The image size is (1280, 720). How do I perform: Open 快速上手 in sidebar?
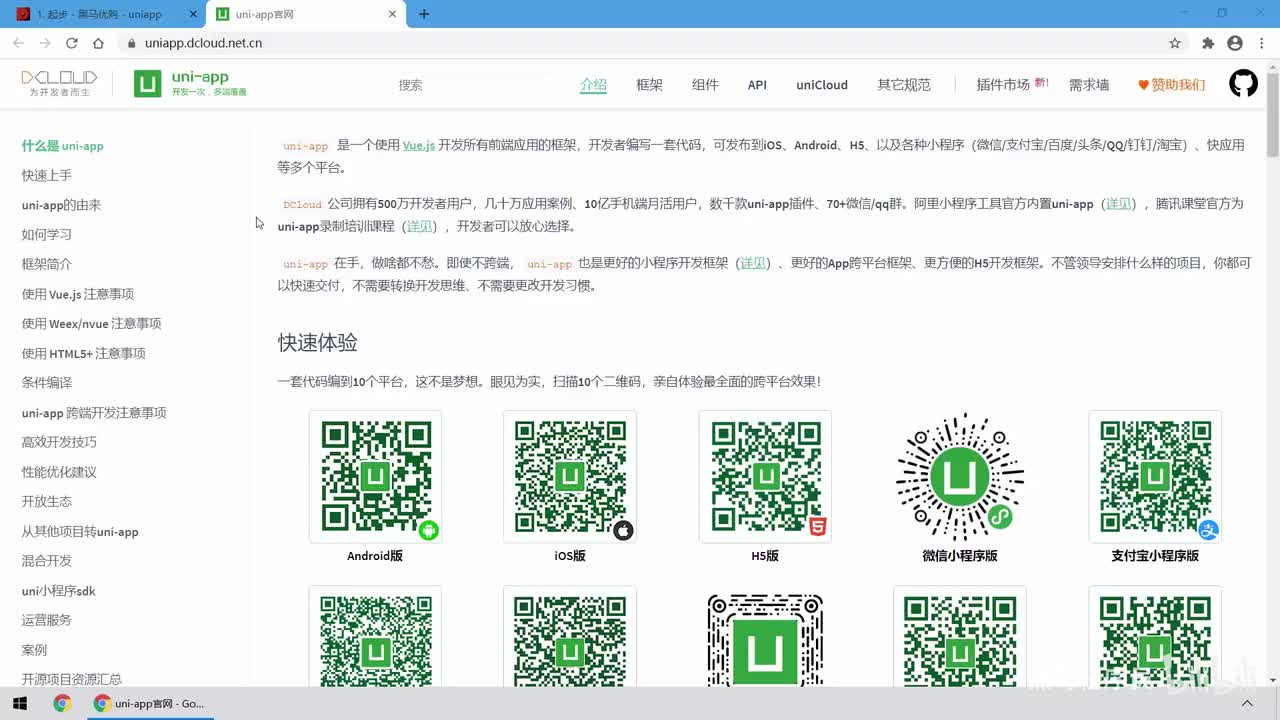pyautogui.click(x=47, y=175)
